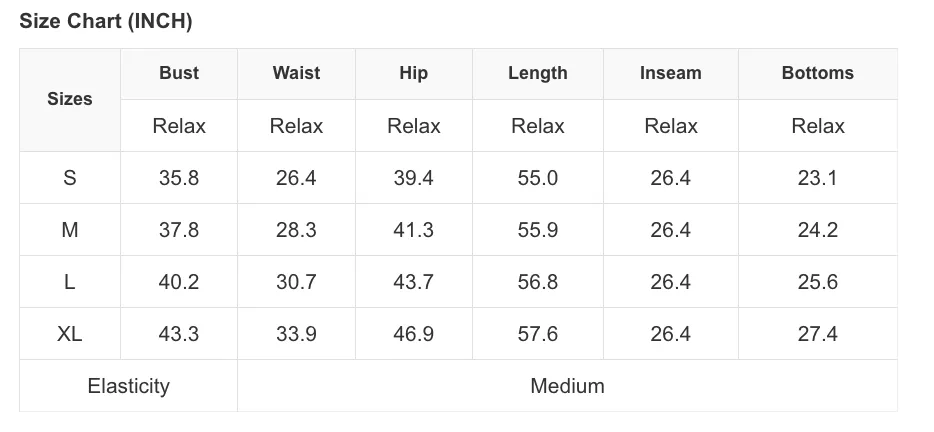Click the bottoms value 23.1
Image resolution: width=934 pixels, height=432 pixels.
[x=818, y=178]
